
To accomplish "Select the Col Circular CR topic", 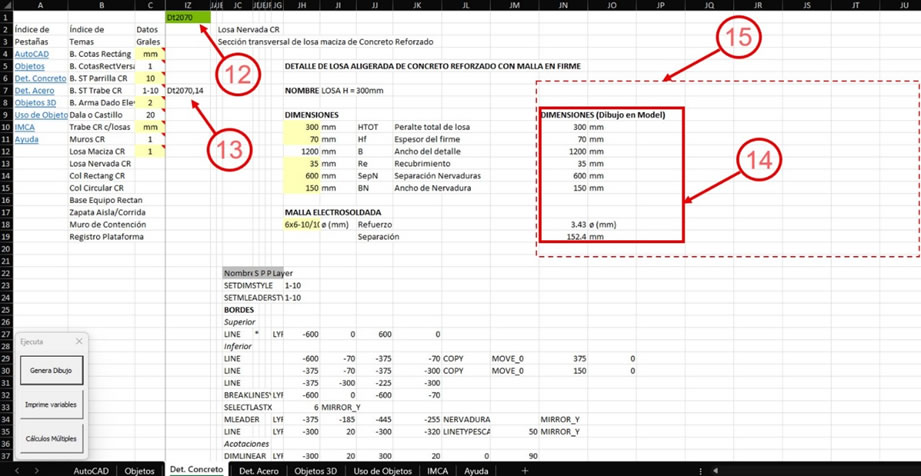I will (x=100, y=189).
